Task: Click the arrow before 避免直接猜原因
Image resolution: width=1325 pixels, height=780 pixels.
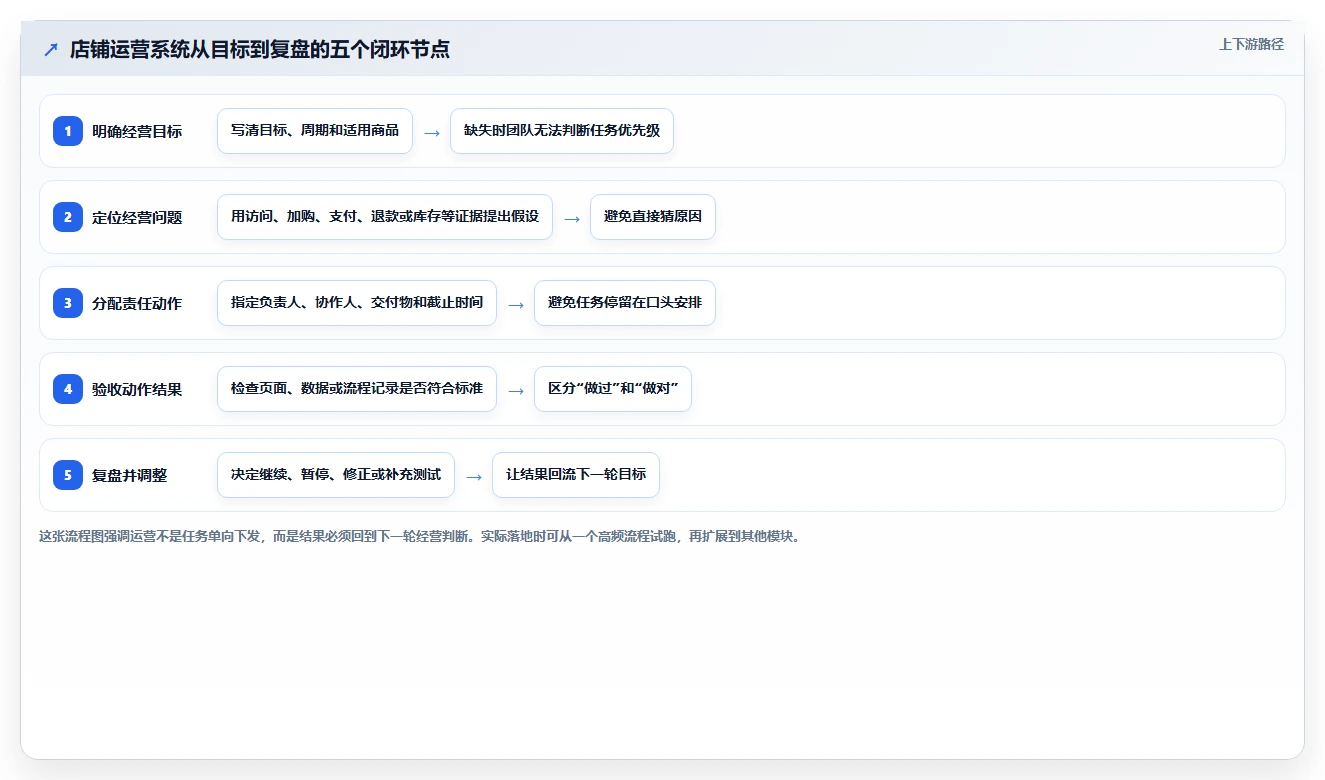Action: [572, 218]
